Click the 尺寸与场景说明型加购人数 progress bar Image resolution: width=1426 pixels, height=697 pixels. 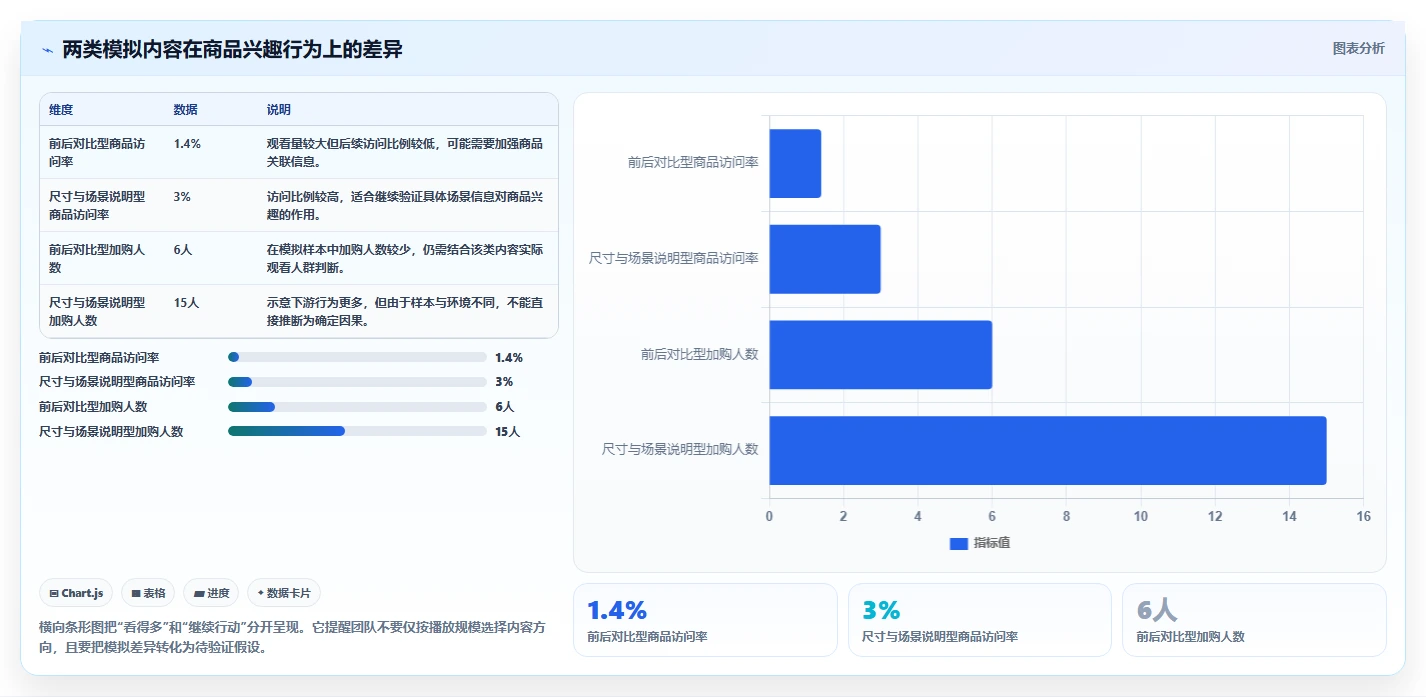pos(357,431)
